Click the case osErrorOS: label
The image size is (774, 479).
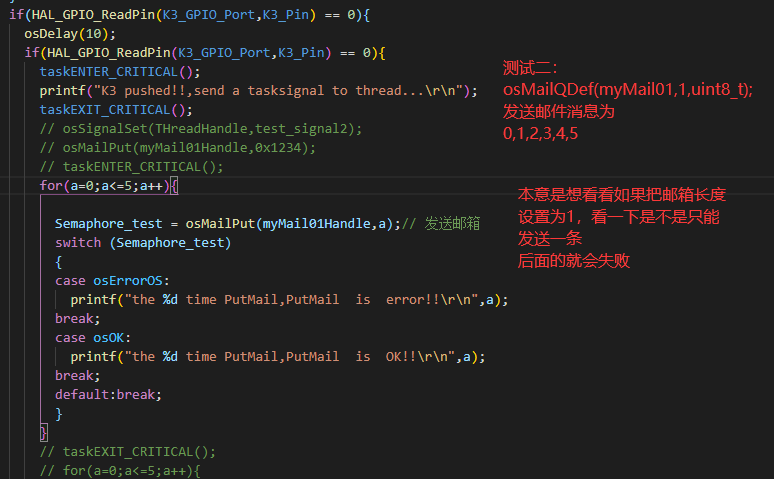(x=112, y=281)
